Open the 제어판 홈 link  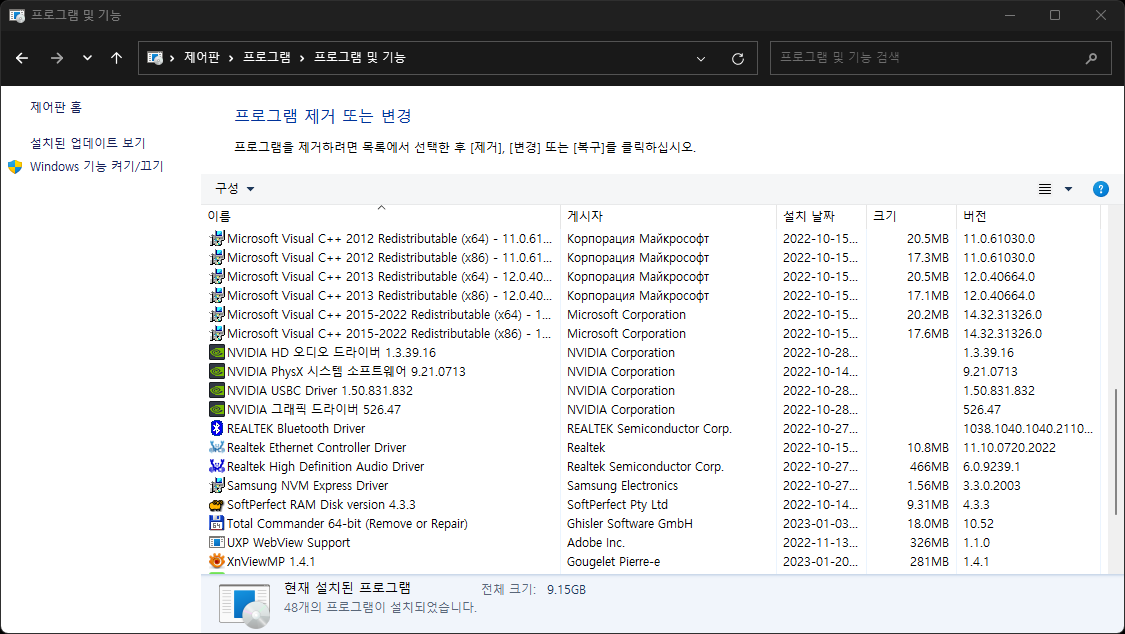pos(56,108)
